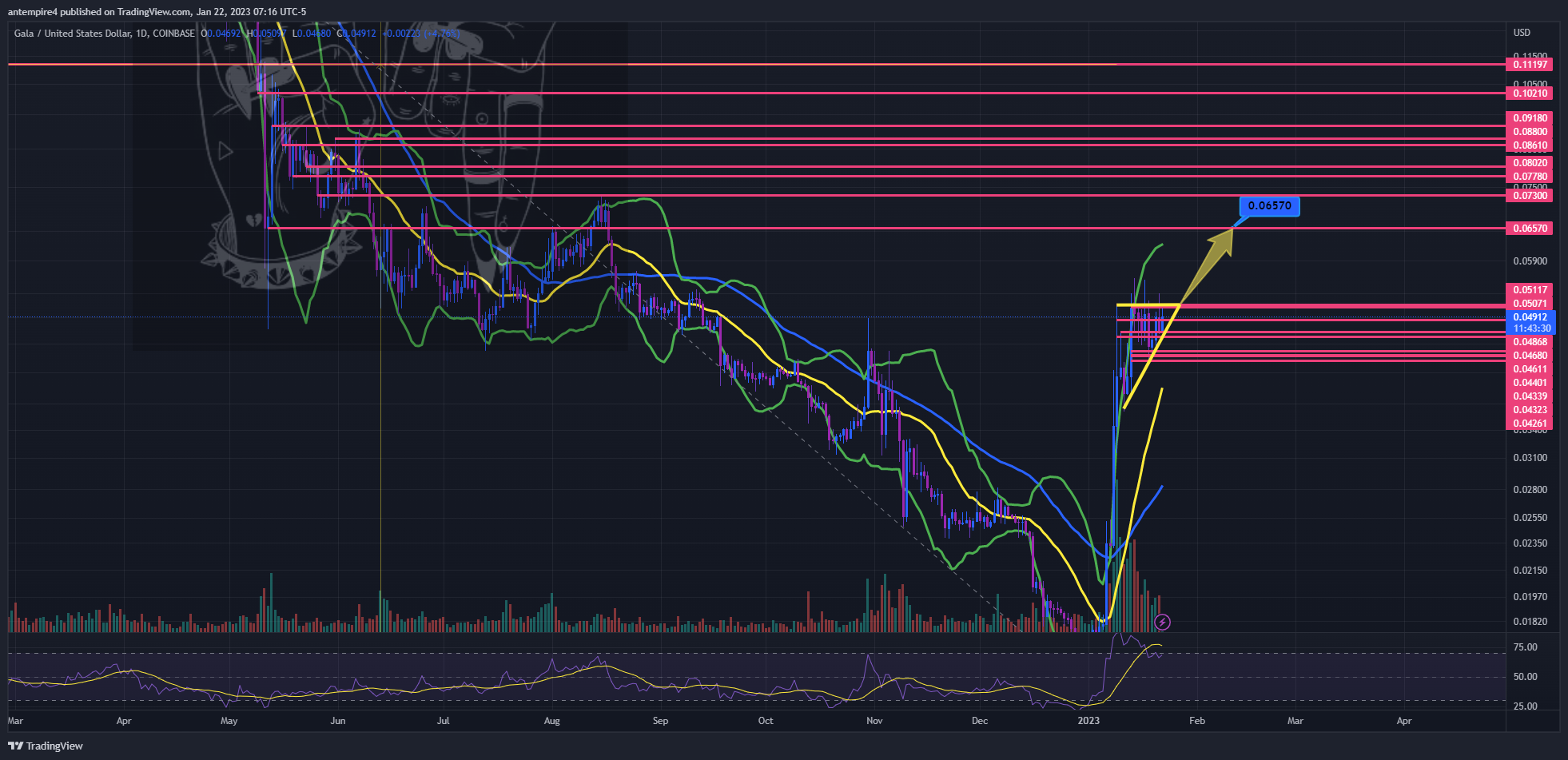The width and height of the screenshot is (1568, 760).
Task: Click the 0.05071 price label
Action: tap(1530, 304)
